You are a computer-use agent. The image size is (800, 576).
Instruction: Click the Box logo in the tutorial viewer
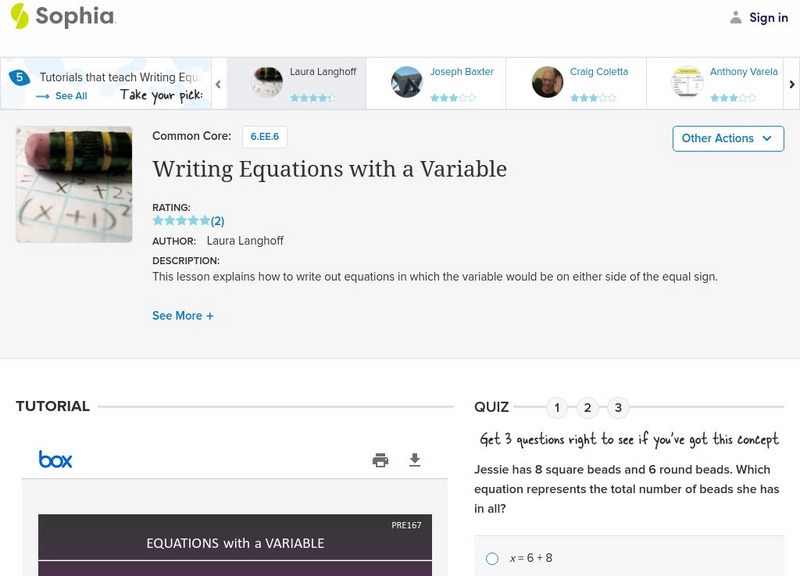[56, 460]
